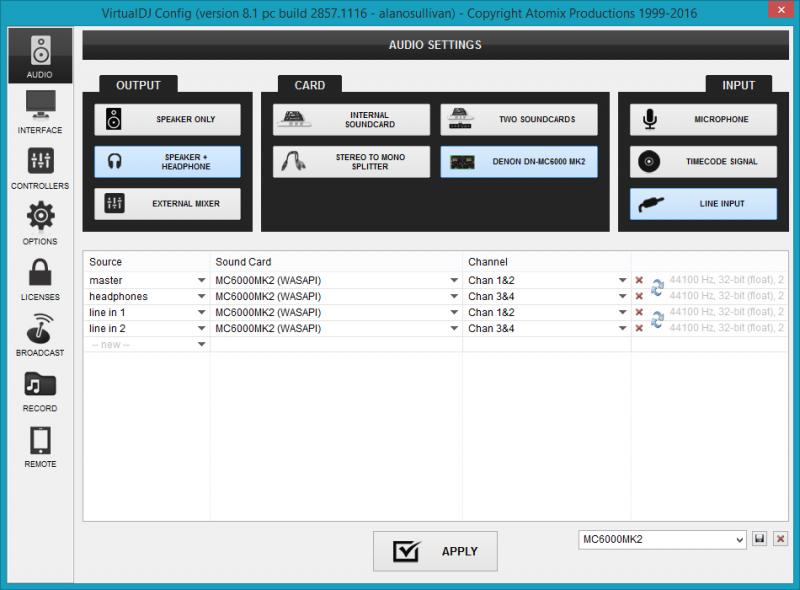Viewport: 800px width, 590px height.
Task: Expand the headphones source dropdown
Action: point(201,297)
